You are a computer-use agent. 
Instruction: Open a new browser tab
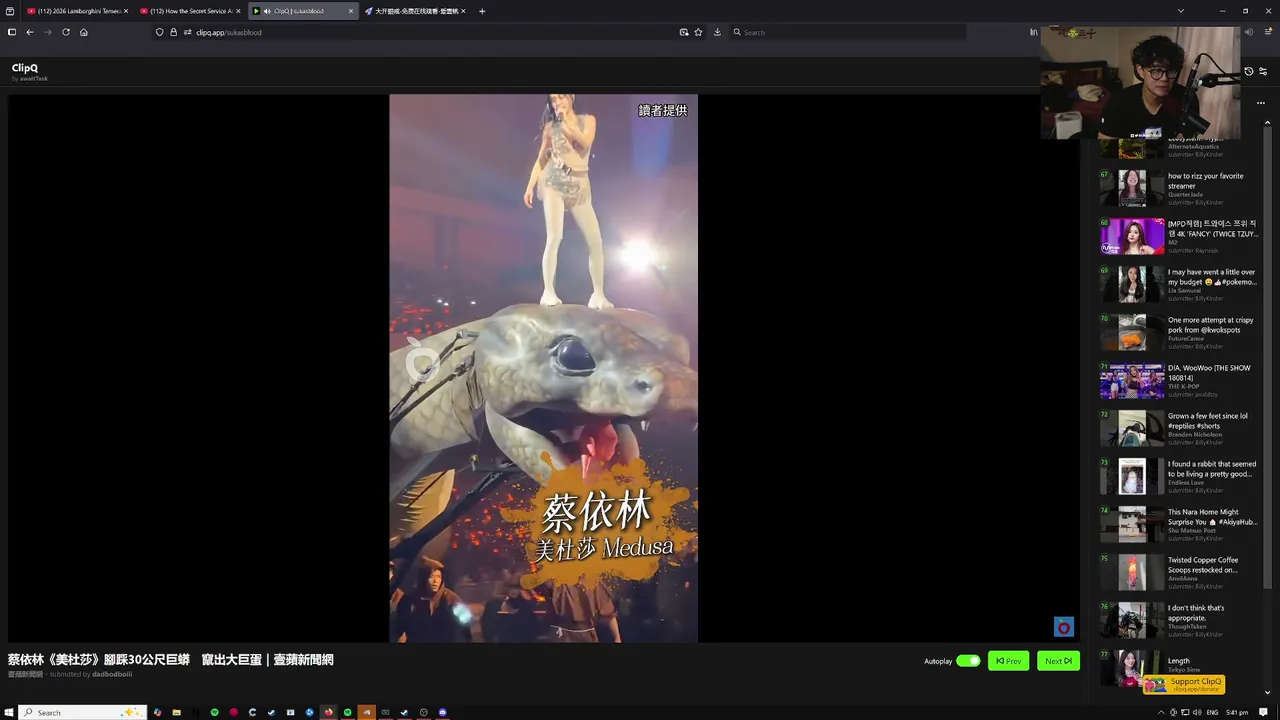coord(482,11)
